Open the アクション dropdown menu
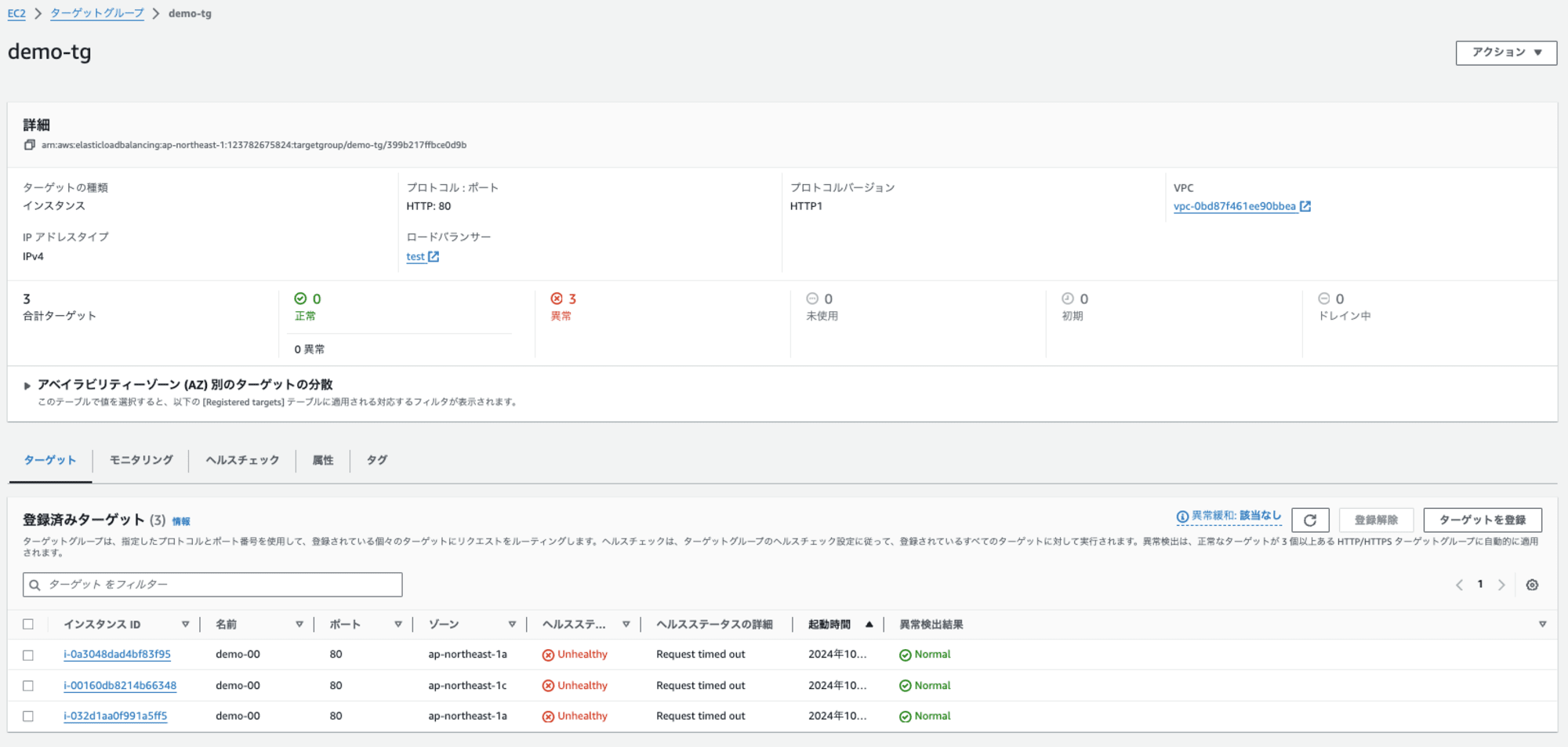Image resolution: width=1568 pixels, height=747 pixels. tap(1506, 53)
